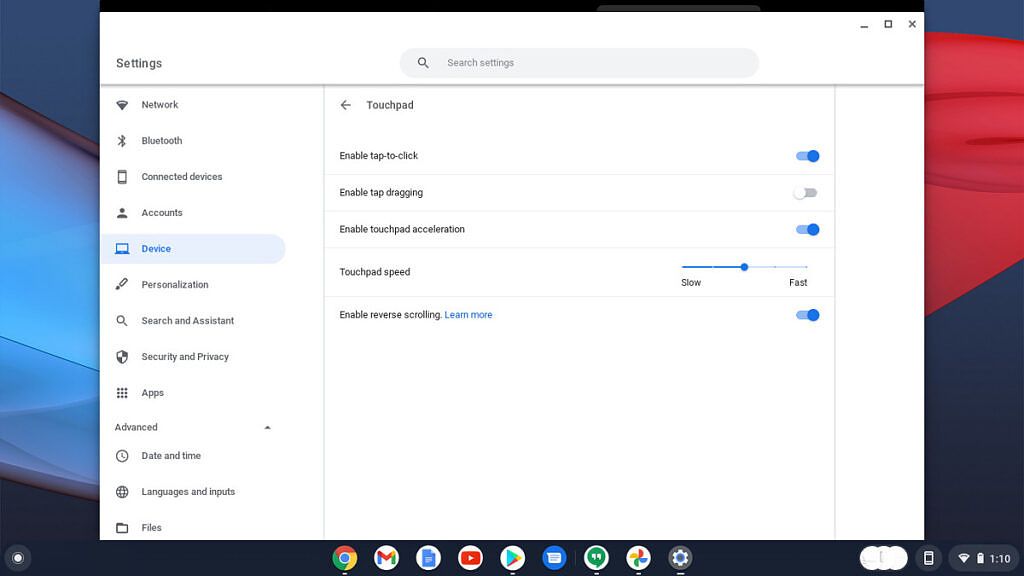Open YouTube from the shelf
Image resolution: width=1024 pixels, height=576 pixels.
pyautogui.click(x=471, y=557)
